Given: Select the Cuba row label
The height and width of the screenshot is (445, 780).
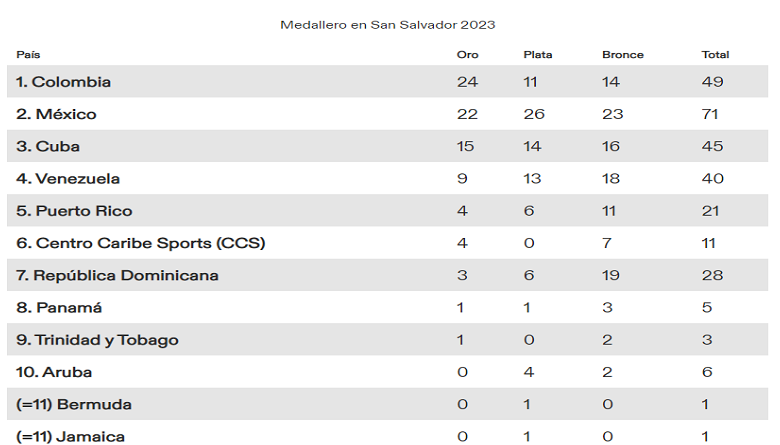Looking at the screenshot, I should click(x=48, y=147).
